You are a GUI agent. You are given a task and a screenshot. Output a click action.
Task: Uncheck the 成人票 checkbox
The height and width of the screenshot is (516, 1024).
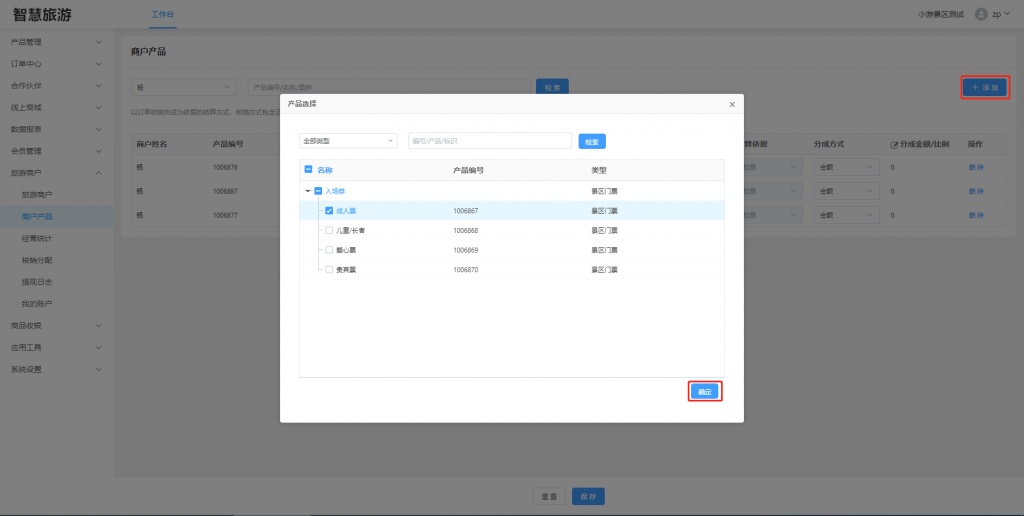click(329, 211)
